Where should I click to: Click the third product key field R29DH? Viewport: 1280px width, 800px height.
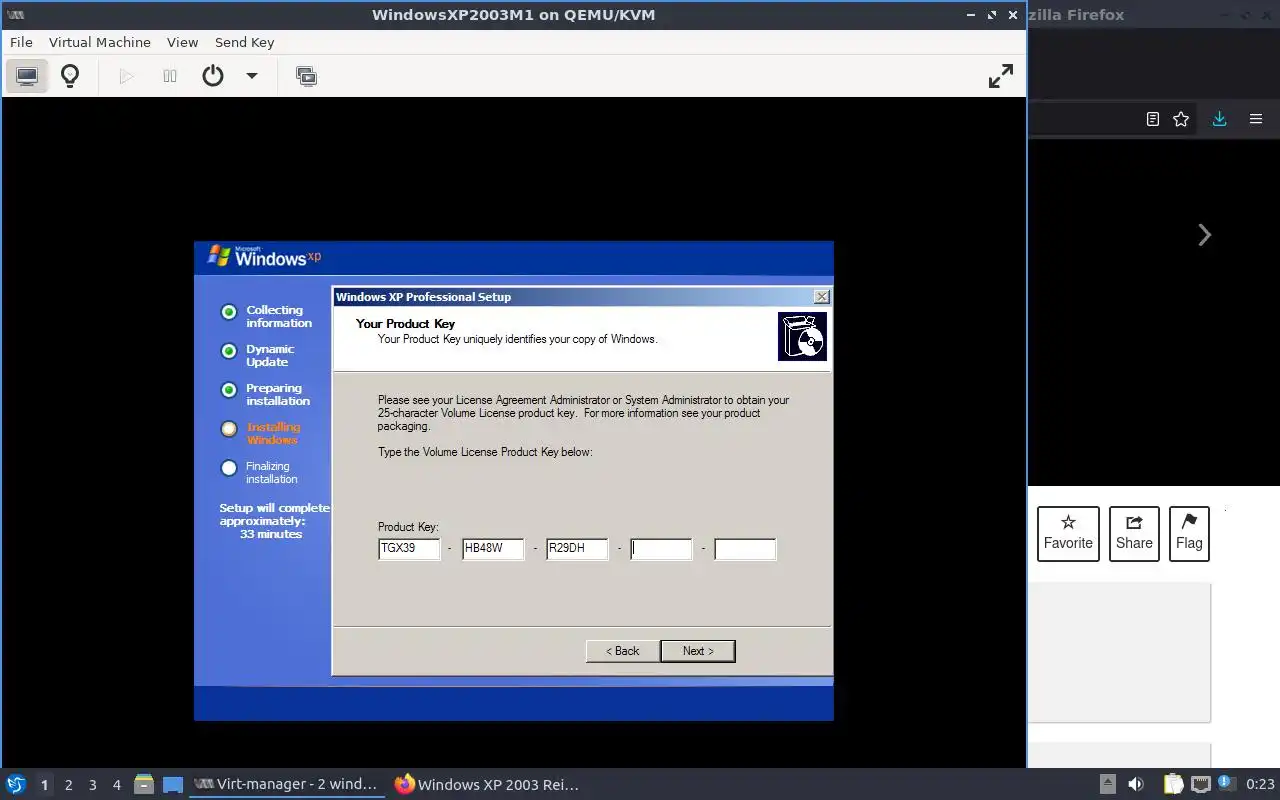tap(577, 549)
